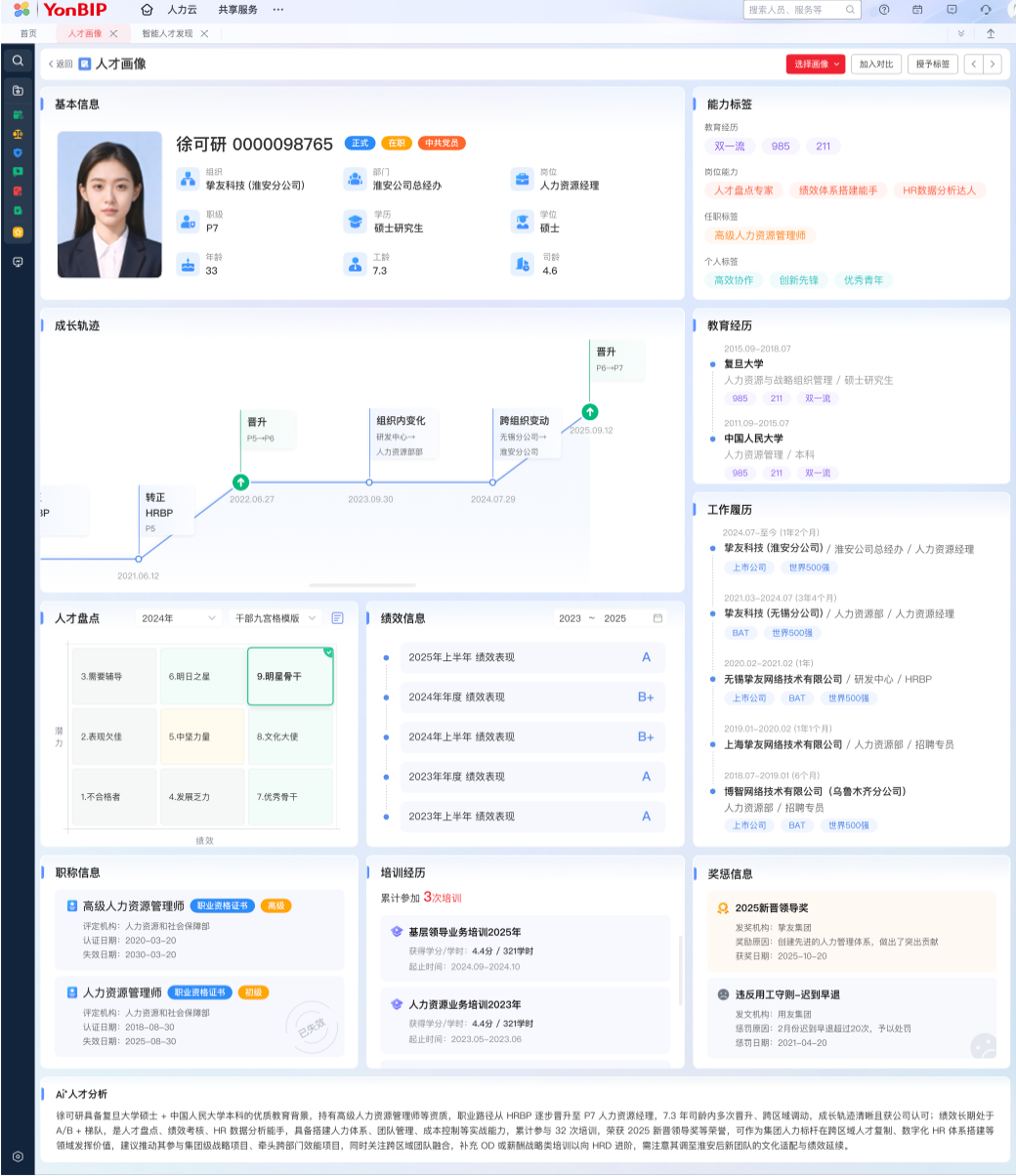Click the customer service headset icon
The height and width of the screenshot is (1176, 1016).
[x=985, y=10]
